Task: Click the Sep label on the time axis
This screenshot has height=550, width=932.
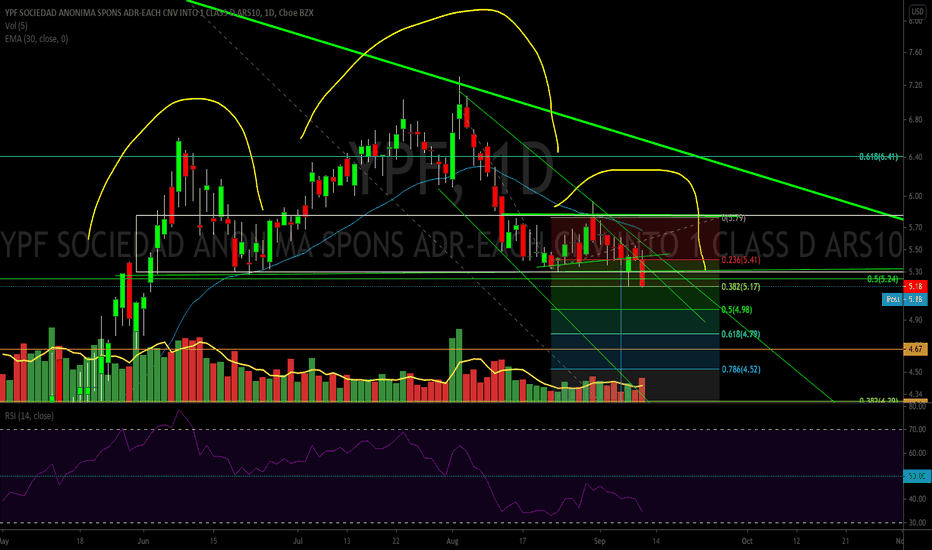Action: coord(599,541)
